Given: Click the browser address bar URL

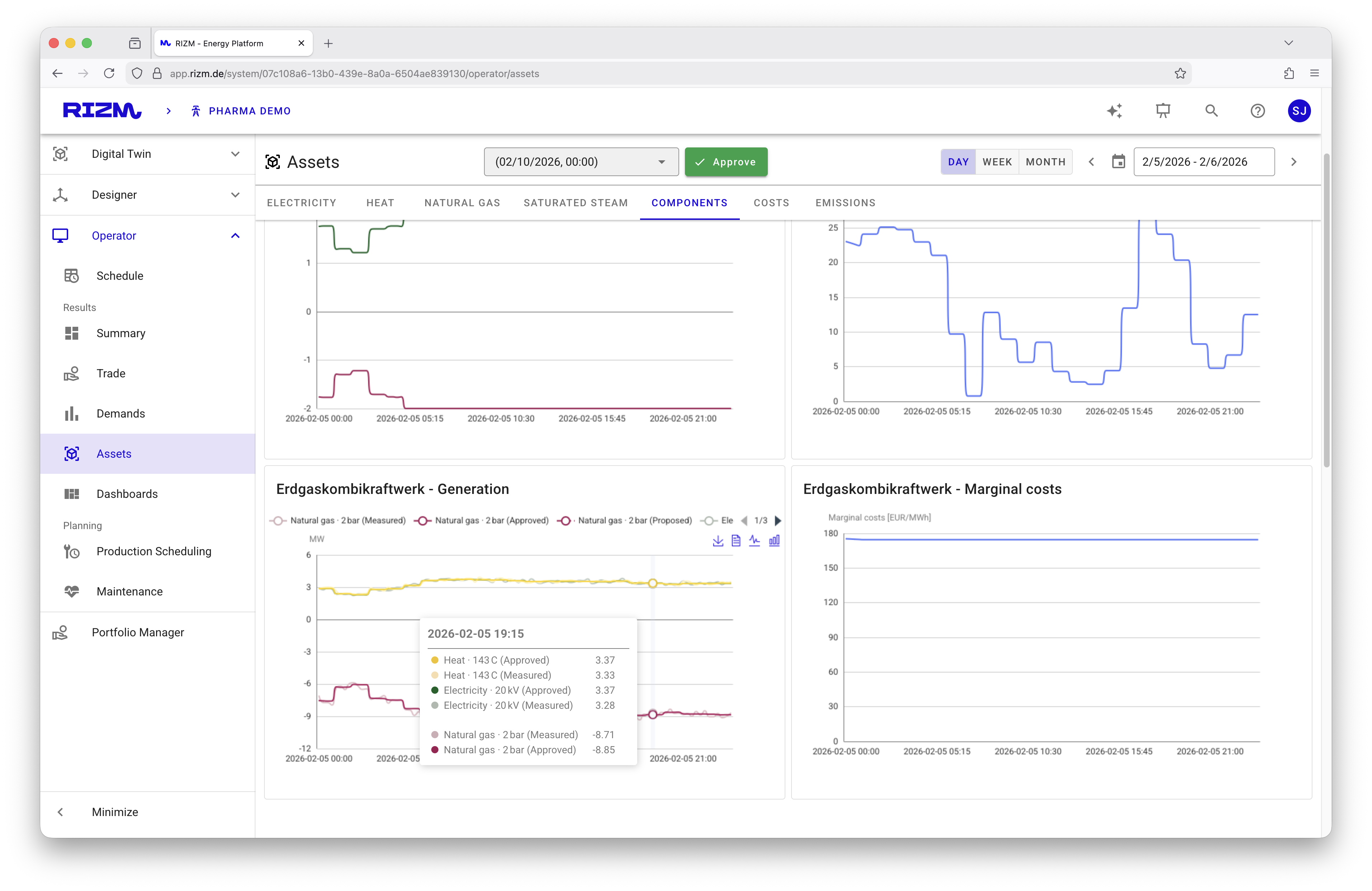Looking at the screenshot, I should click(354, 74).
